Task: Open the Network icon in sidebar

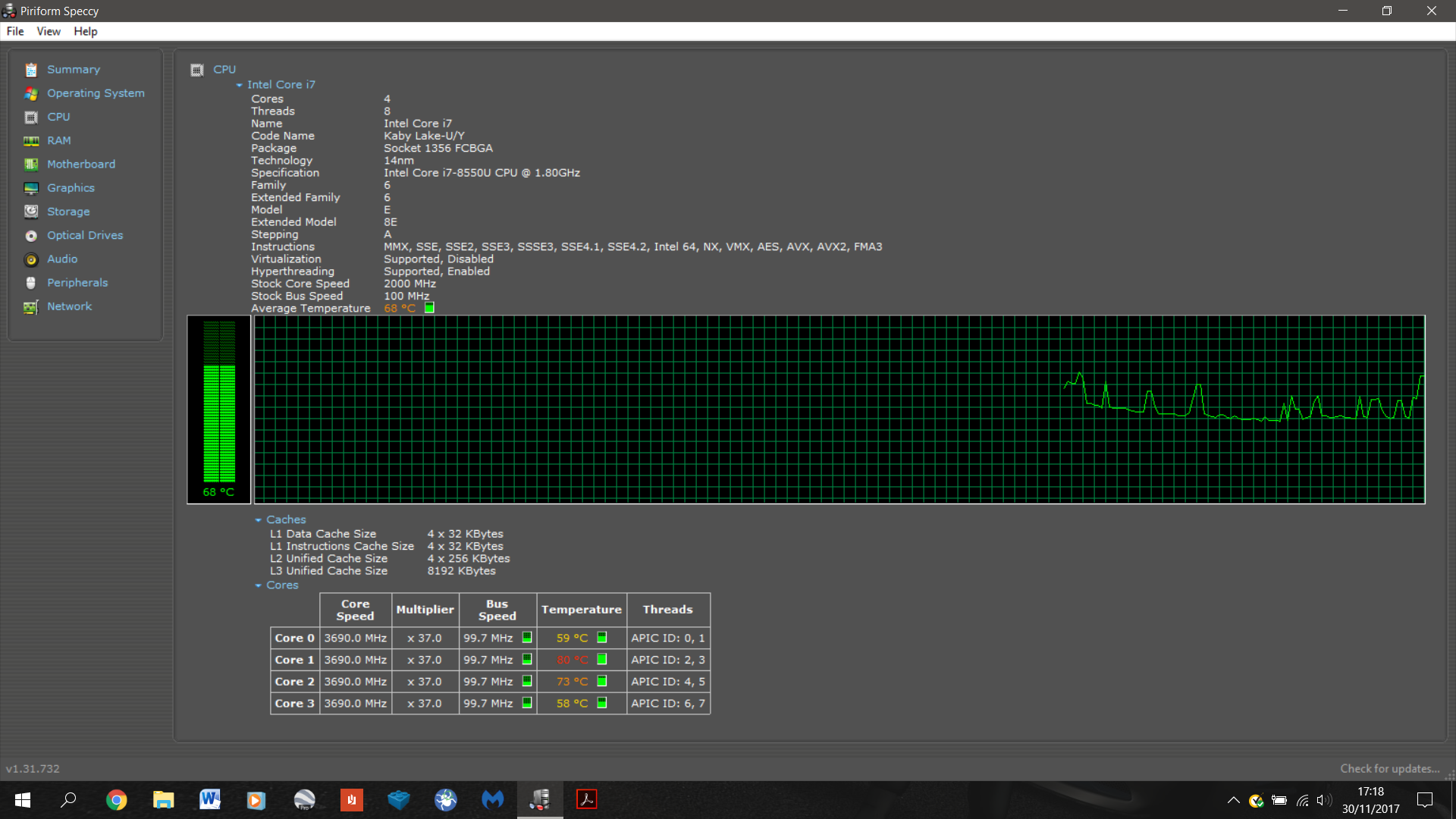Action: (31, 306)
